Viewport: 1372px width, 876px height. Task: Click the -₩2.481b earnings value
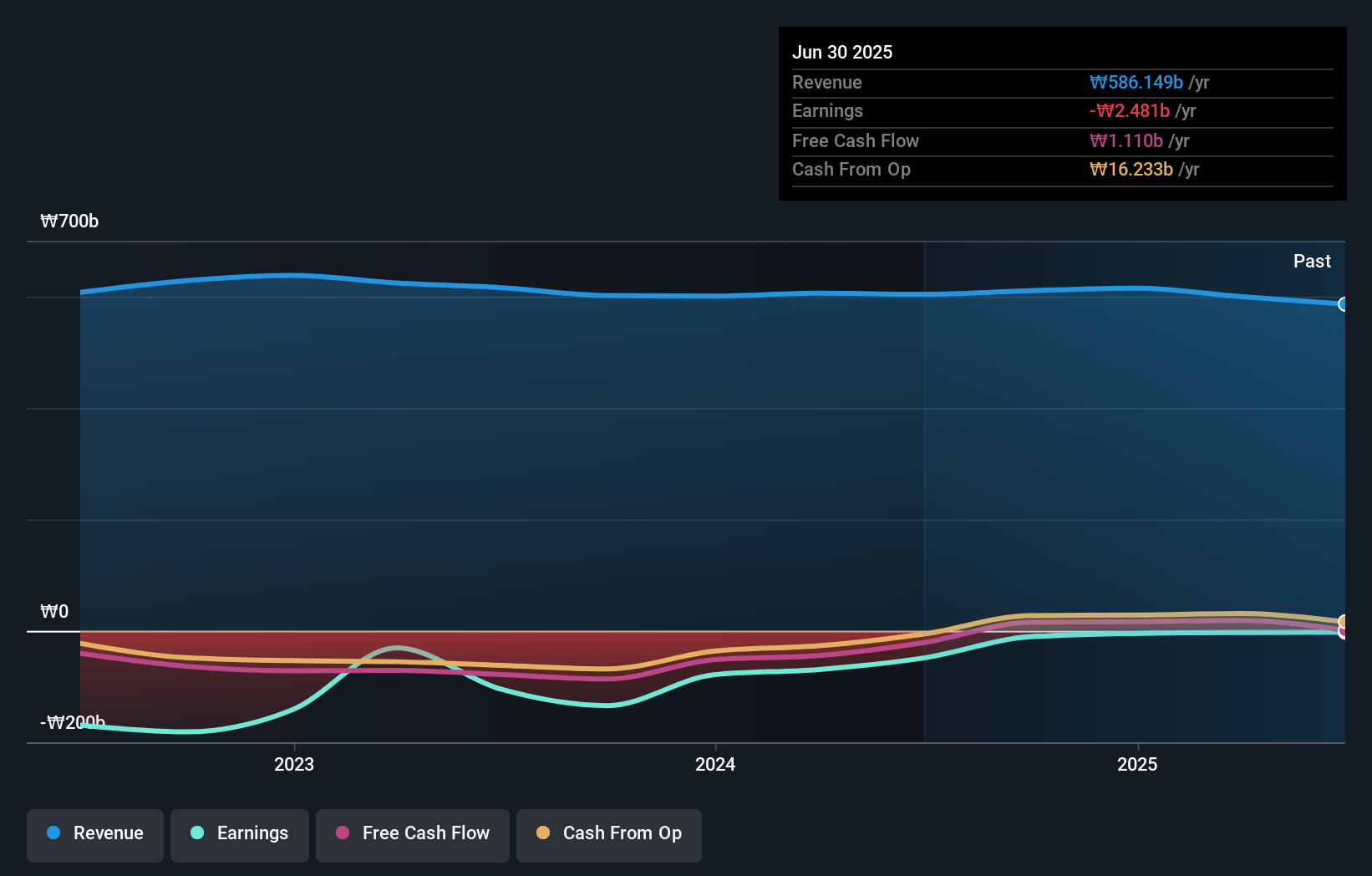pyautogui.click(x=1130, y=110)
